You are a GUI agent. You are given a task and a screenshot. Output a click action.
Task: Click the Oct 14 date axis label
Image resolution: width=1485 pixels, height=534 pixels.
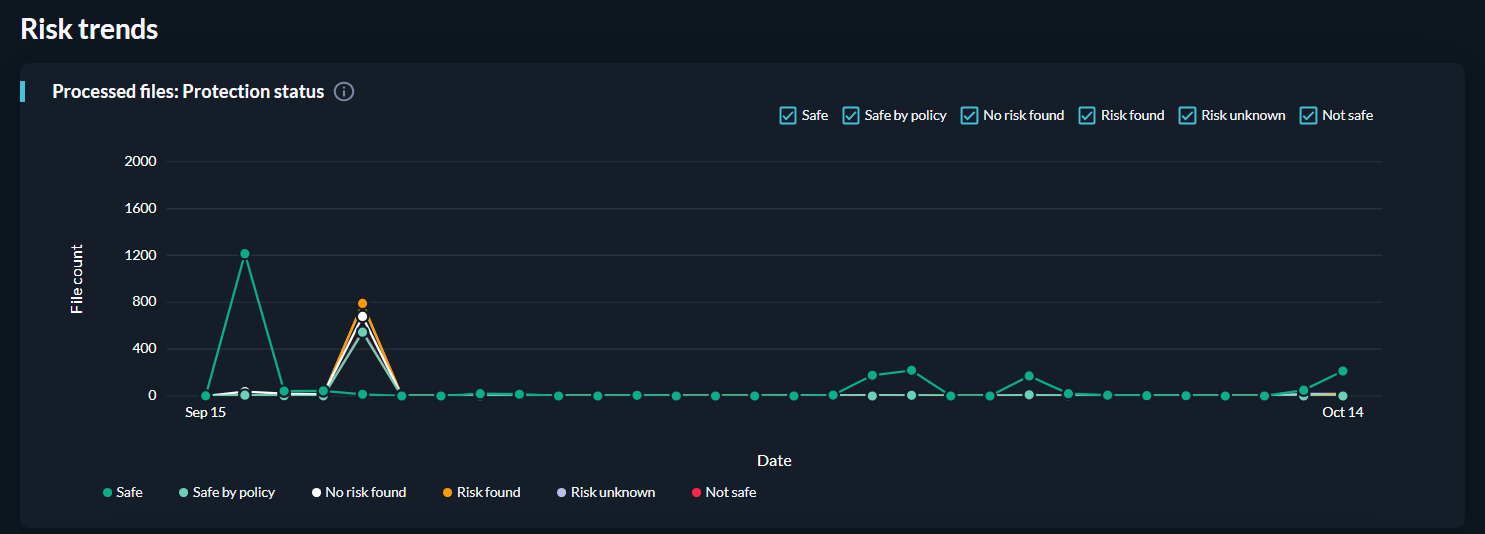coord(1342,412)
